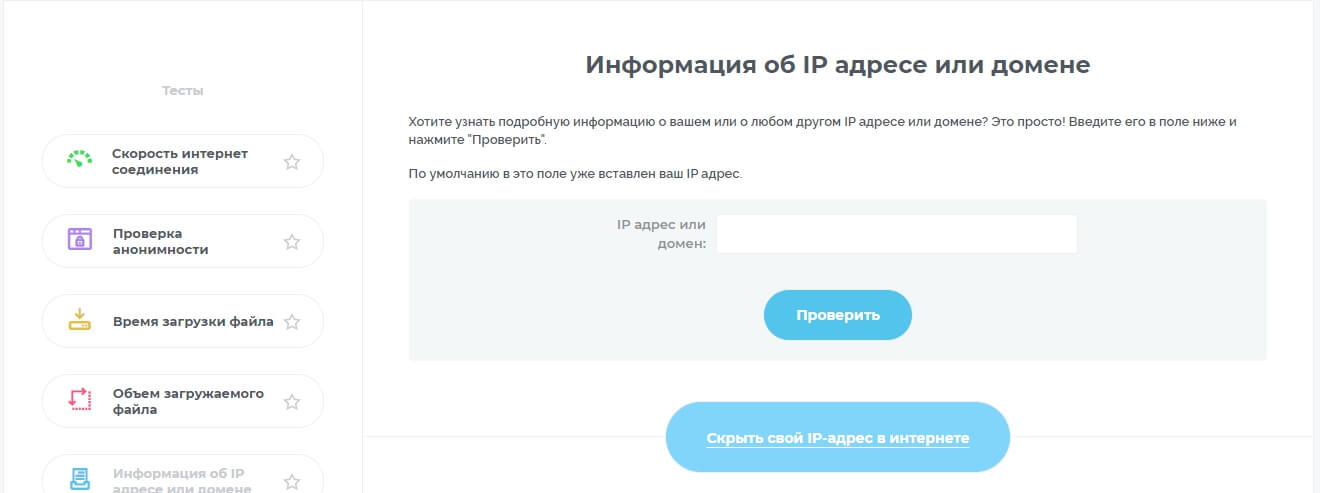The image size is (1320, 493).
Task: Click the purple lock window icon for anonymity check
Action: coord(79,240)
